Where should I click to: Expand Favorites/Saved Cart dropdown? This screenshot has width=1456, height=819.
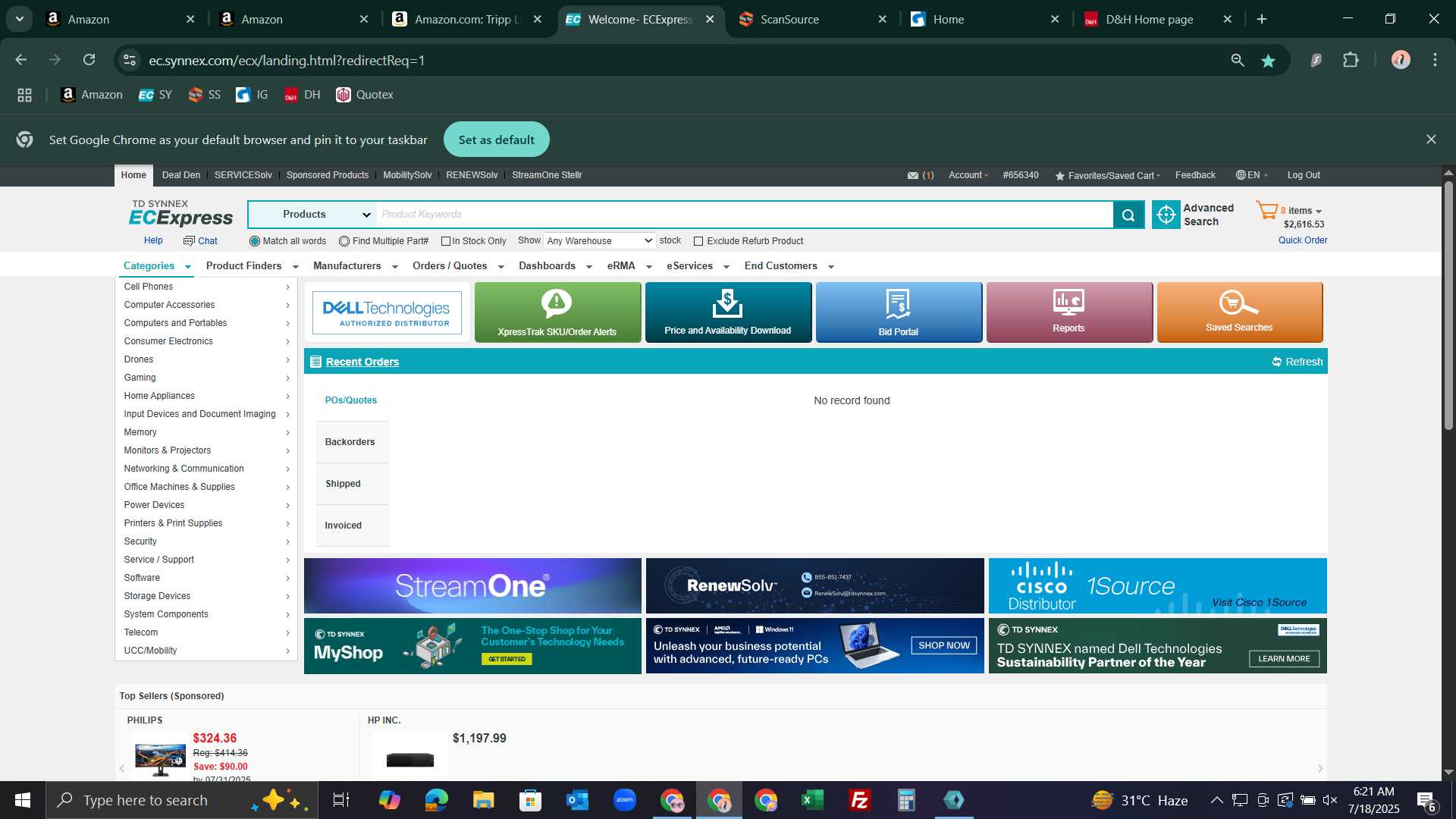1107,175
